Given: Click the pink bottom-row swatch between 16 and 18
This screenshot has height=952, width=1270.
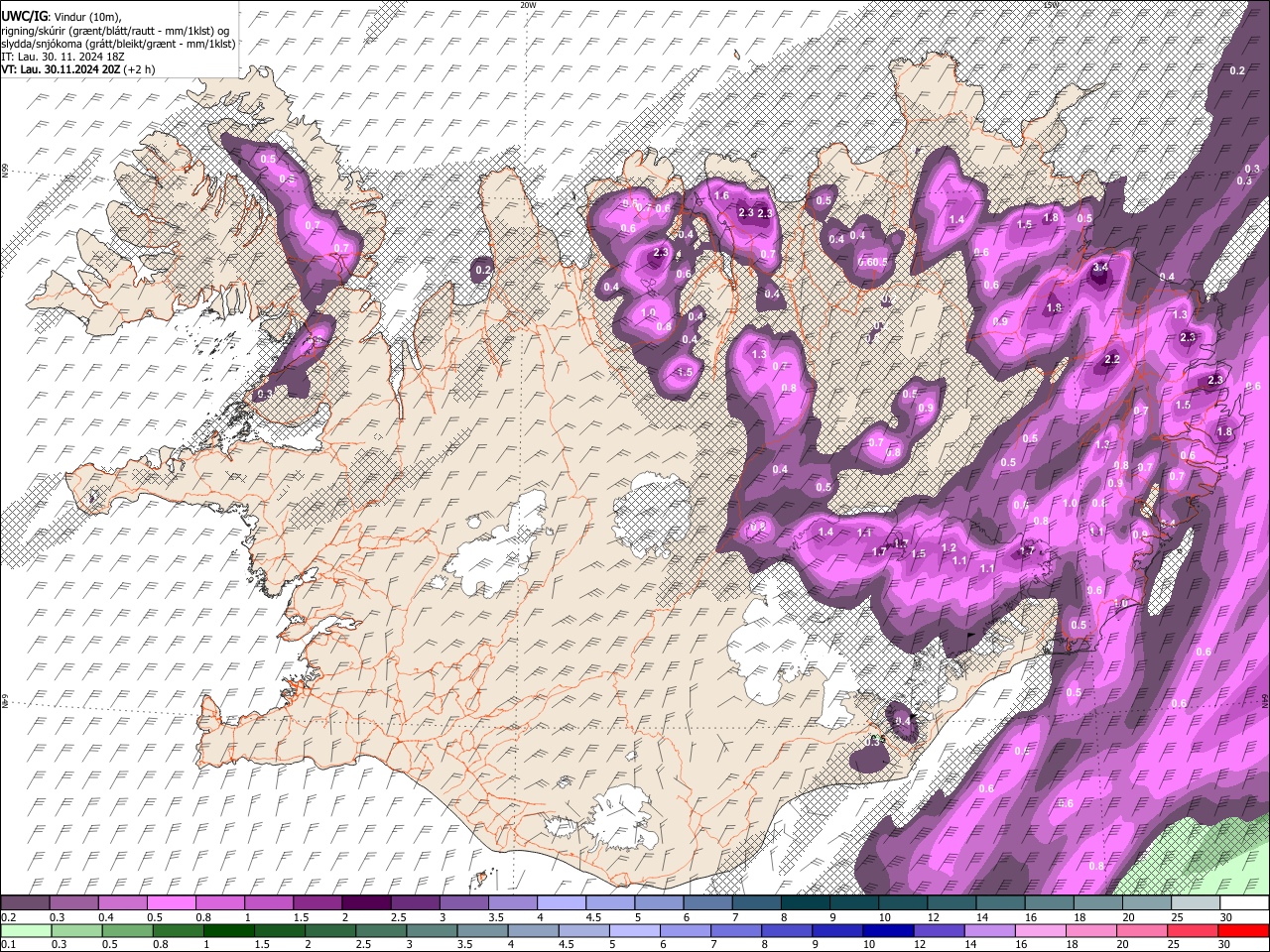Looking at the screenshot, I should (x=1041, y=930).
